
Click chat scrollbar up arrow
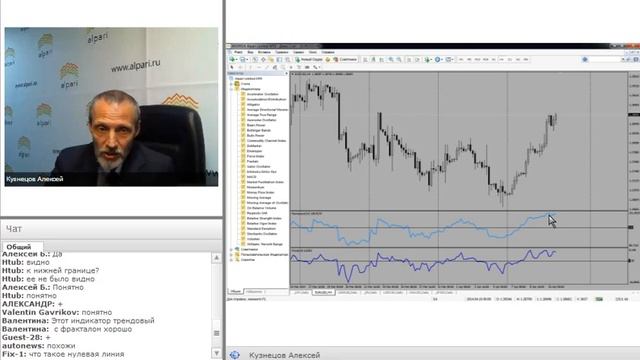pyautogui.click(x=217, y=258)
